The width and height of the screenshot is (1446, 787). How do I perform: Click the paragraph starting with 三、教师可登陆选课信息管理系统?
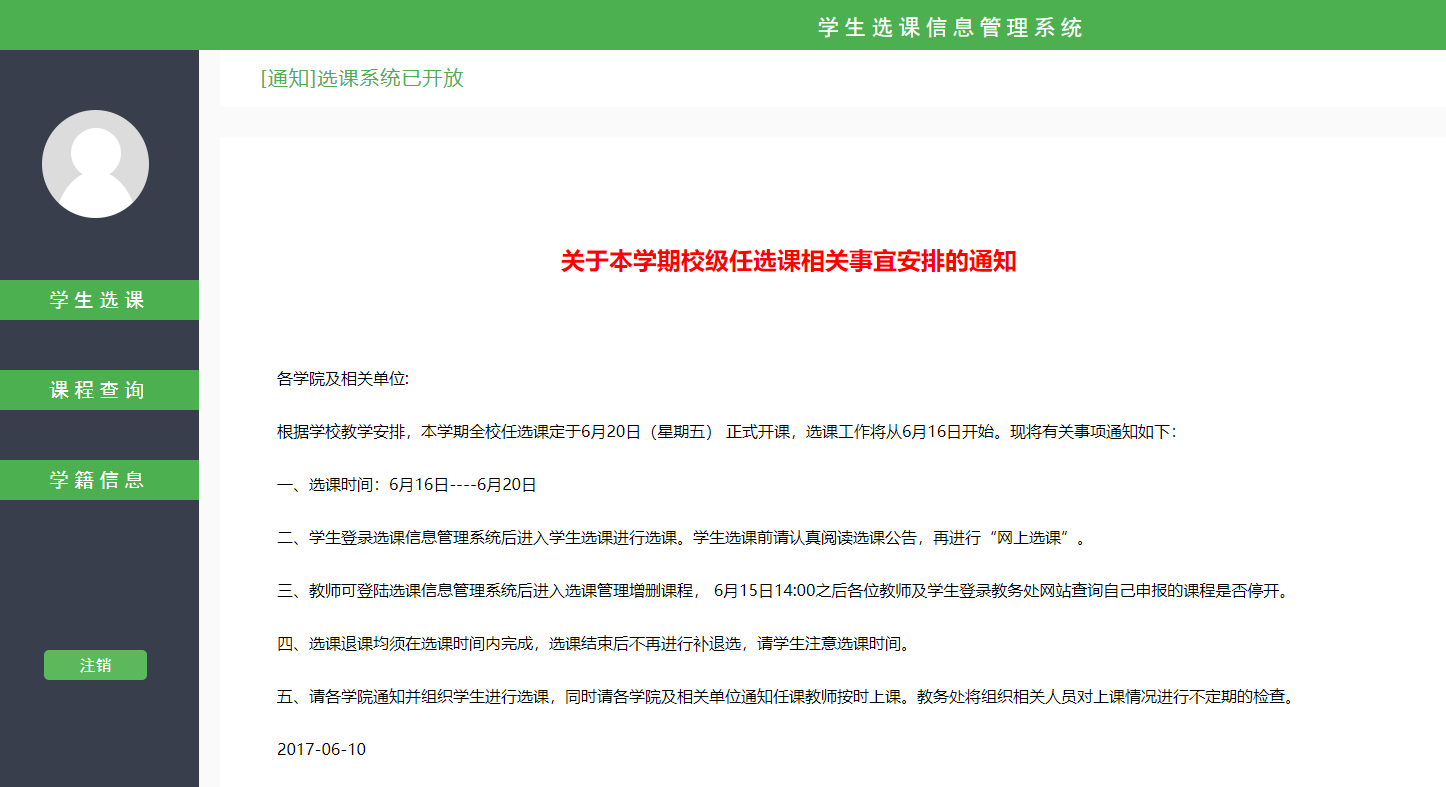click(784, 591)
